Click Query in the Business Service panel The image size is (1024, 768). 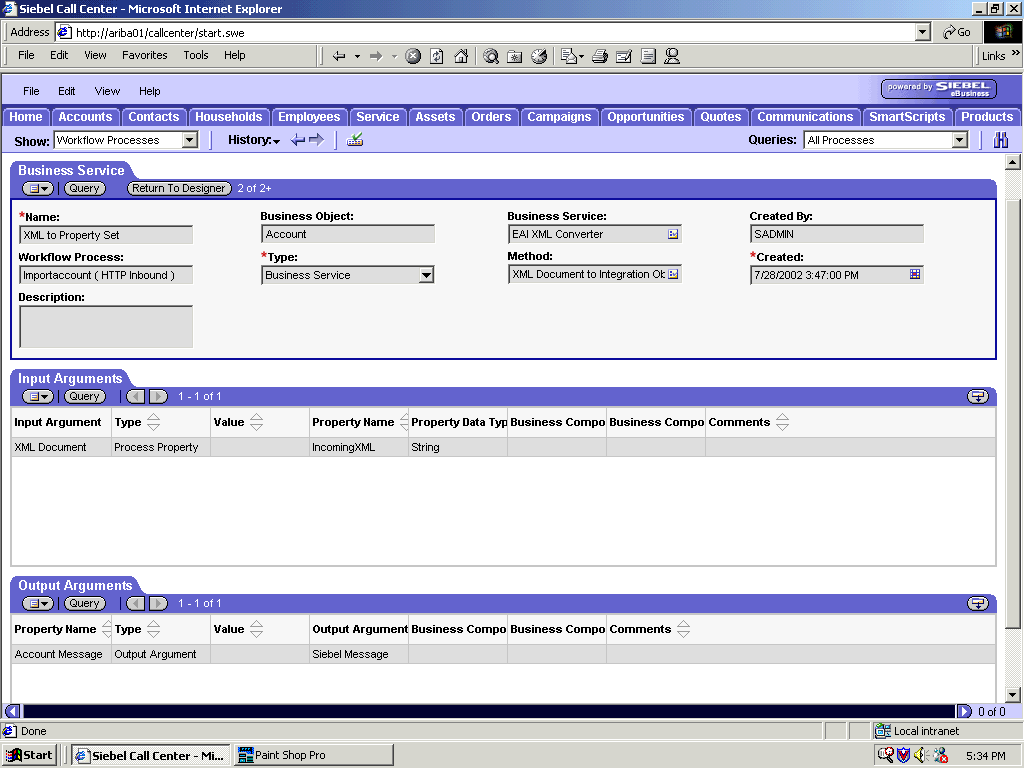pyautogui.click(x=84, y=187)
